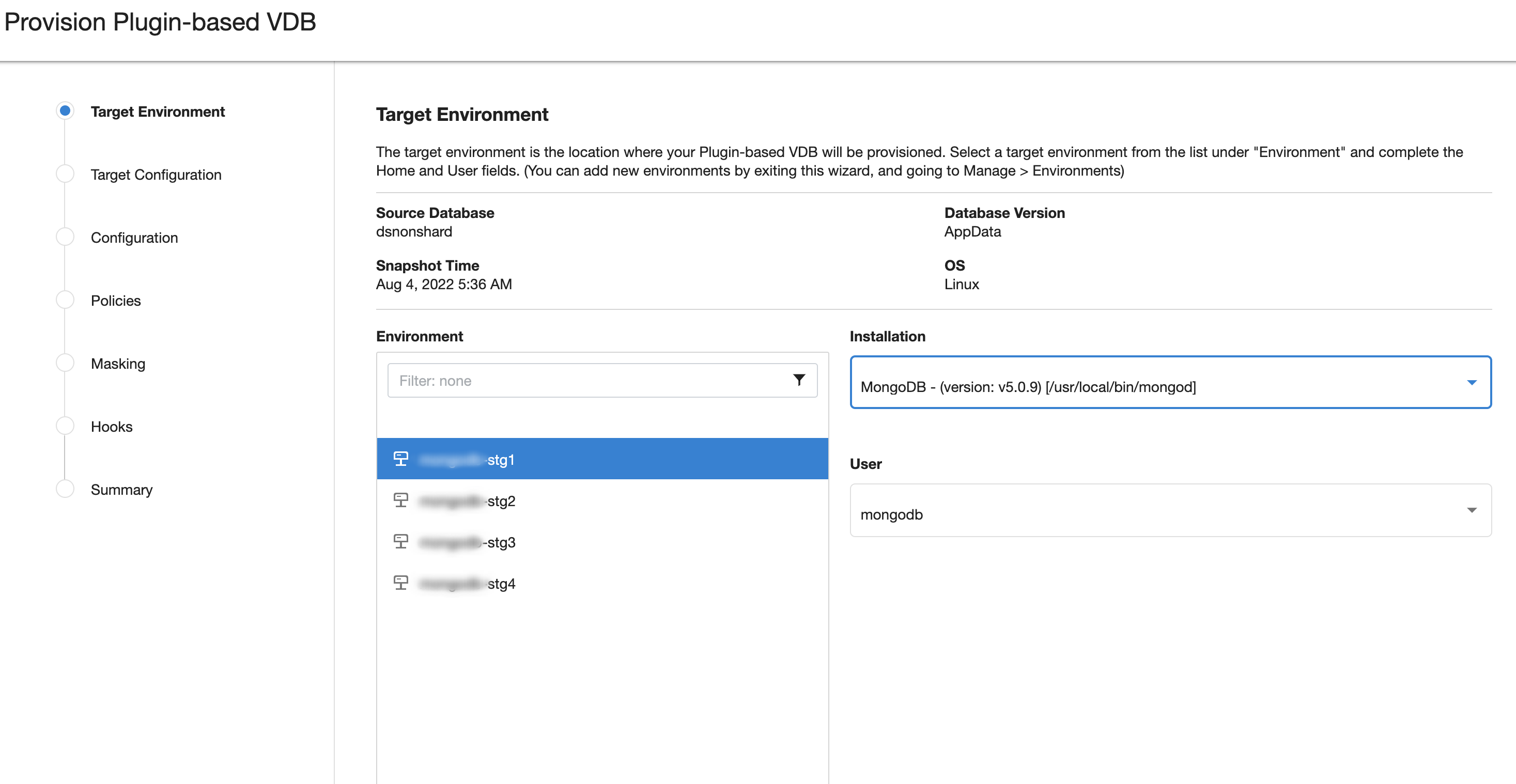Image resolution: width=1516 pixels, height=784 pixels.
Task: Select the Hooks step circle
Action: 65,426
